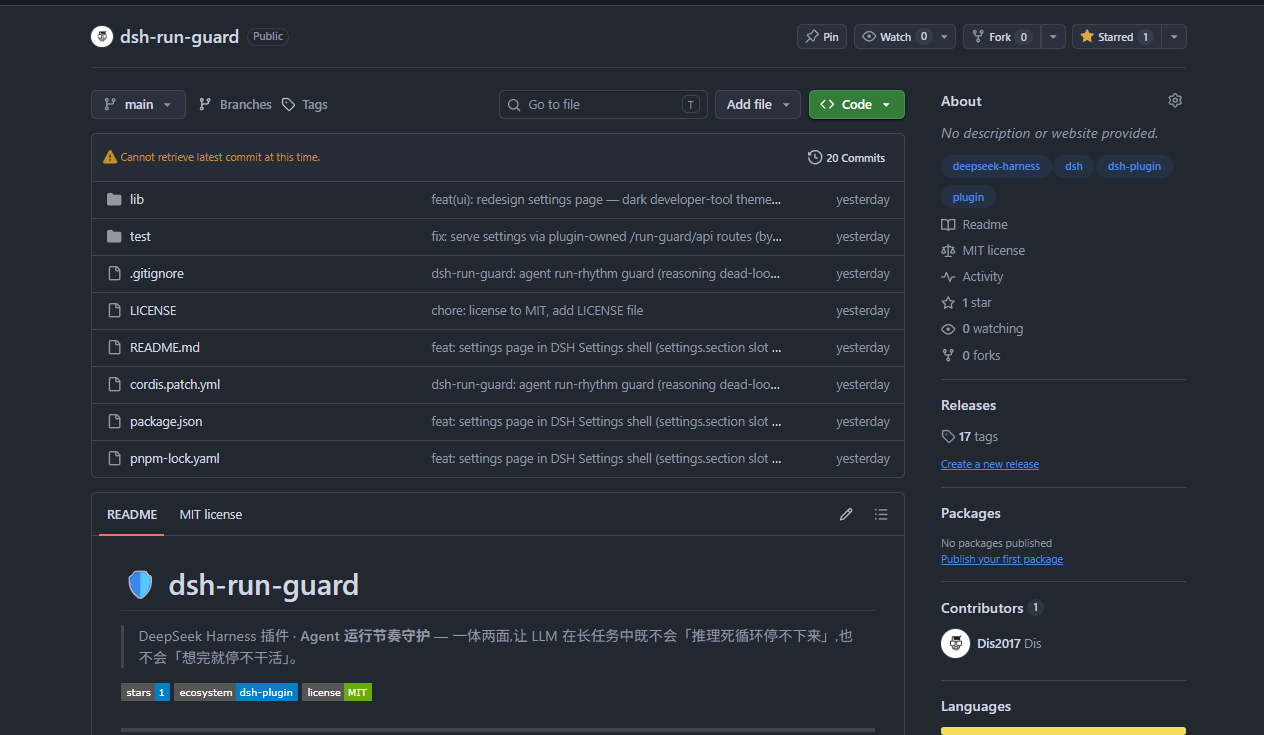Select the dsh topic tag
The height and width of the screenshot is (735, 1264).
click(x=1074, y=166)
